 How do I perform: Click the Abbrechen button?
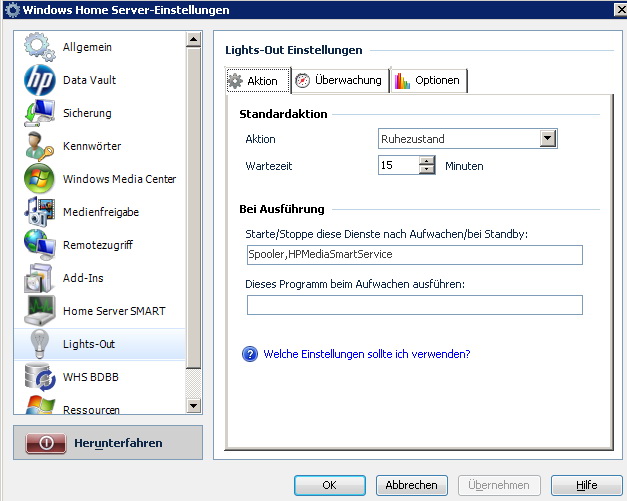pos(411,485)
